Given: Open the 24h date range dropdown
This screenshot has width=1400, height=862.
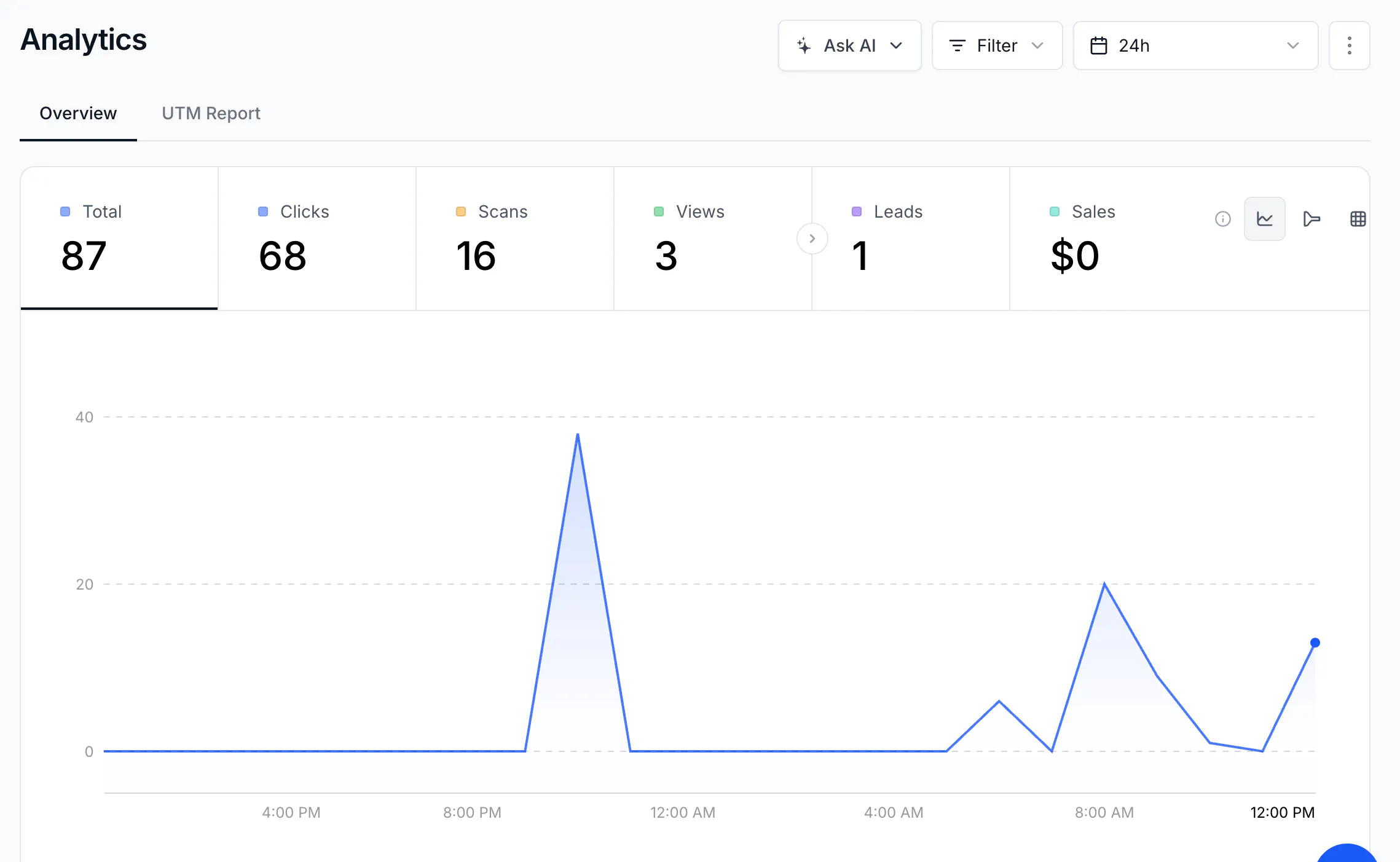Looking at the screenshot, I should click(x=1195, y=45).
